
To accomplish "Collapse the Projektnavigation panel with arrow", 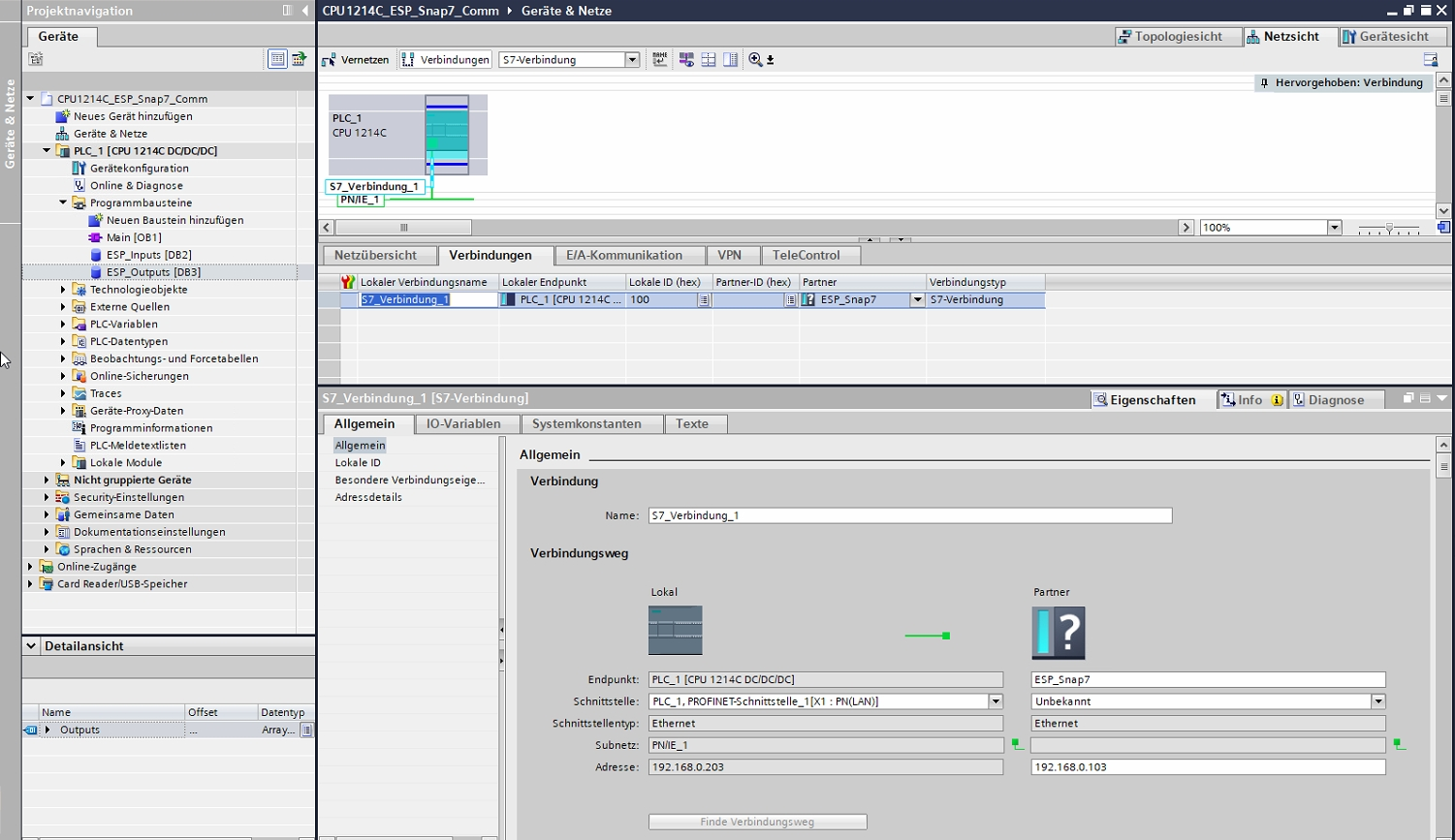I will pyautogui.click(x=305, y=11).
